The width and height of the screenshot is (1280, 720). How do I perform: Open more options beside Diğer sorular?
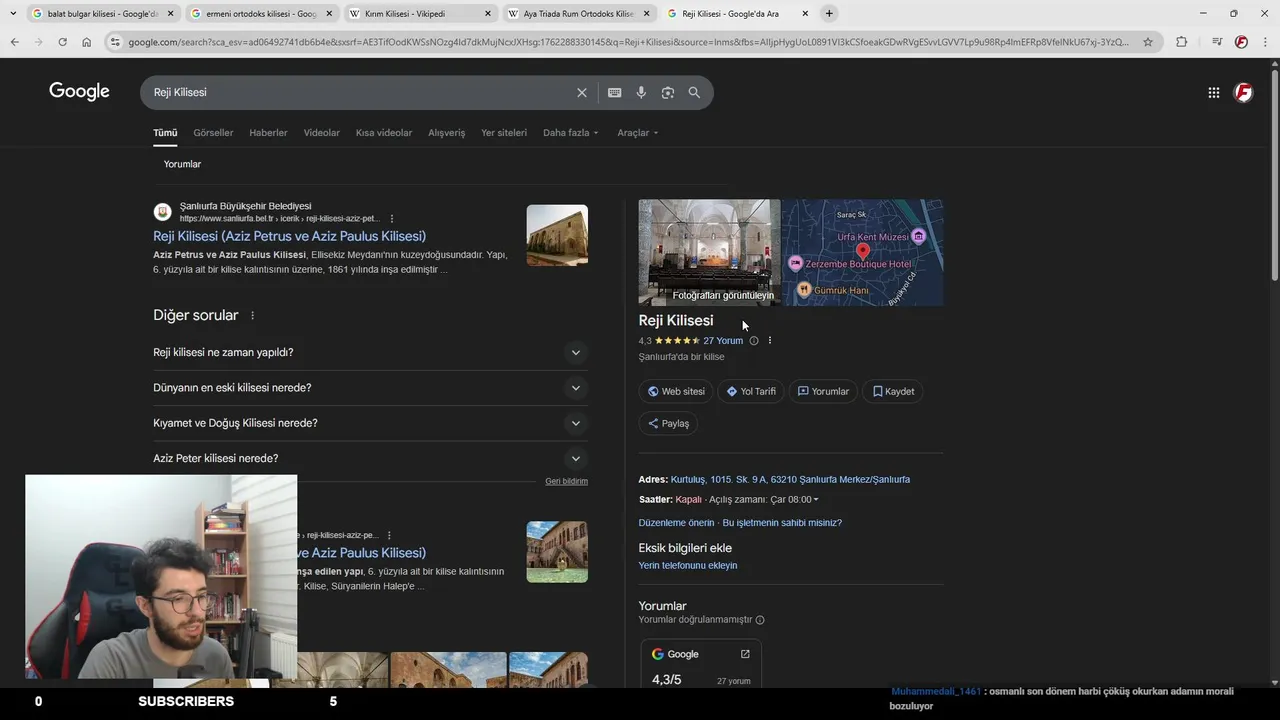click(252, 315)
